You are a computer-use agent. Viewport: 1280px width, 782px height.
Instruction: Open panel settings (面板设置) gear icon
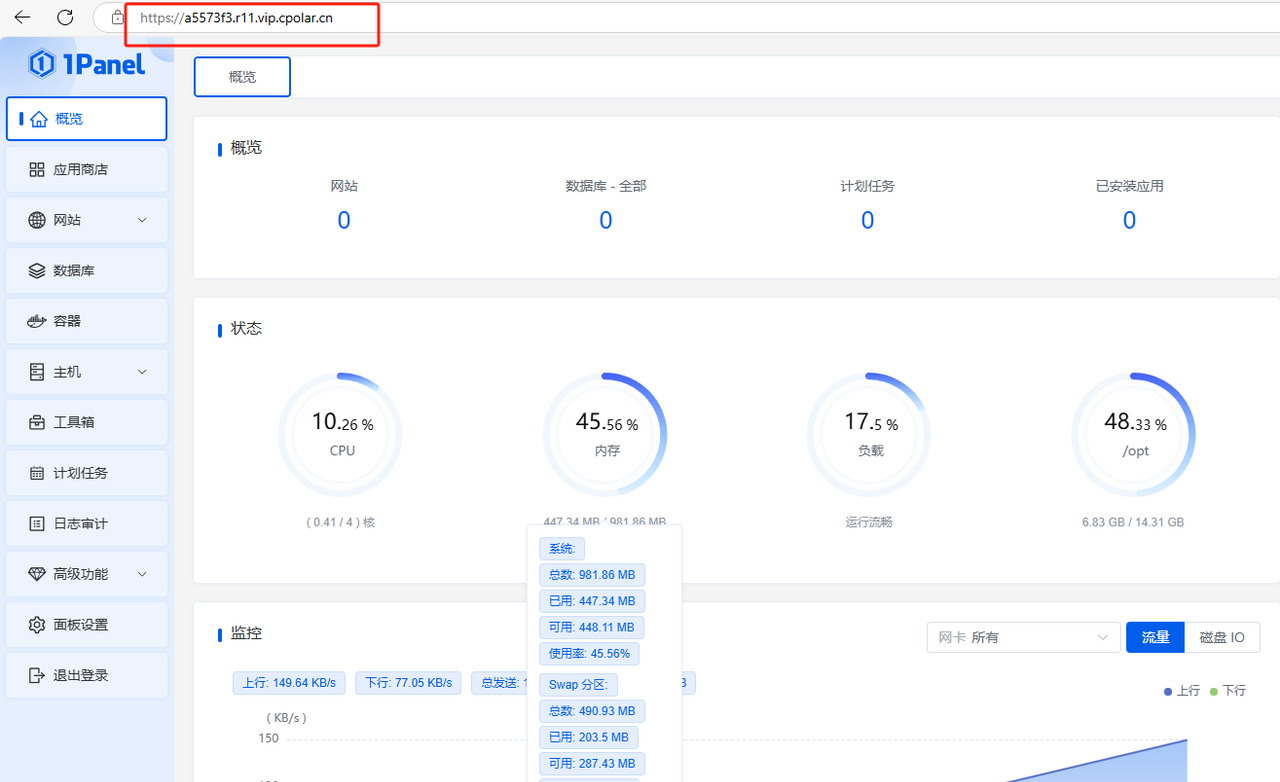(37, 625)
